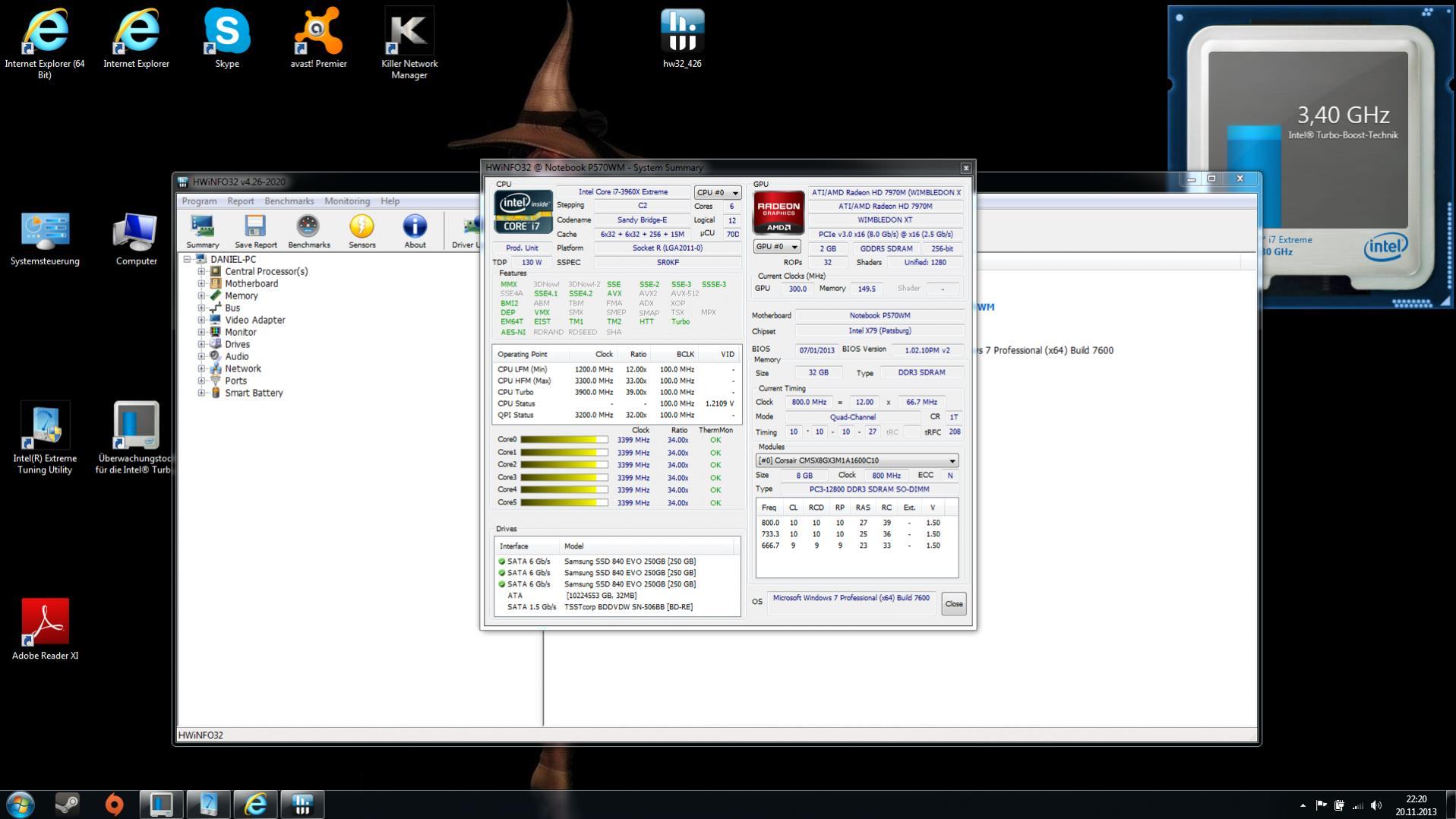This screenshot has width=1456, height=819.
Task: Click the Steam taskbar icon
Action: click(x=67, y=804)
